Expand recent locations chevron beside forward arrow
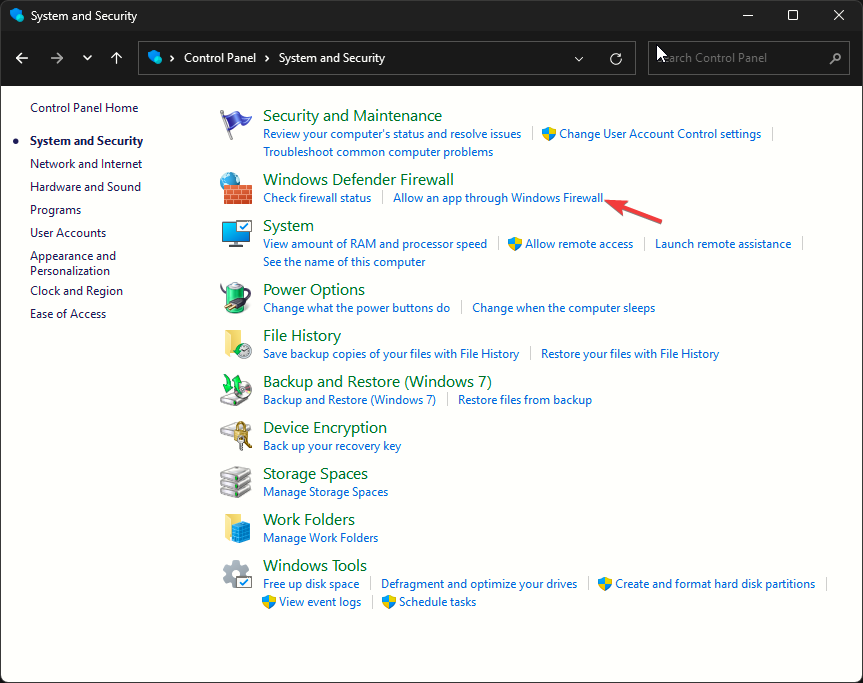Screen dimensions: 863x683 87,58
